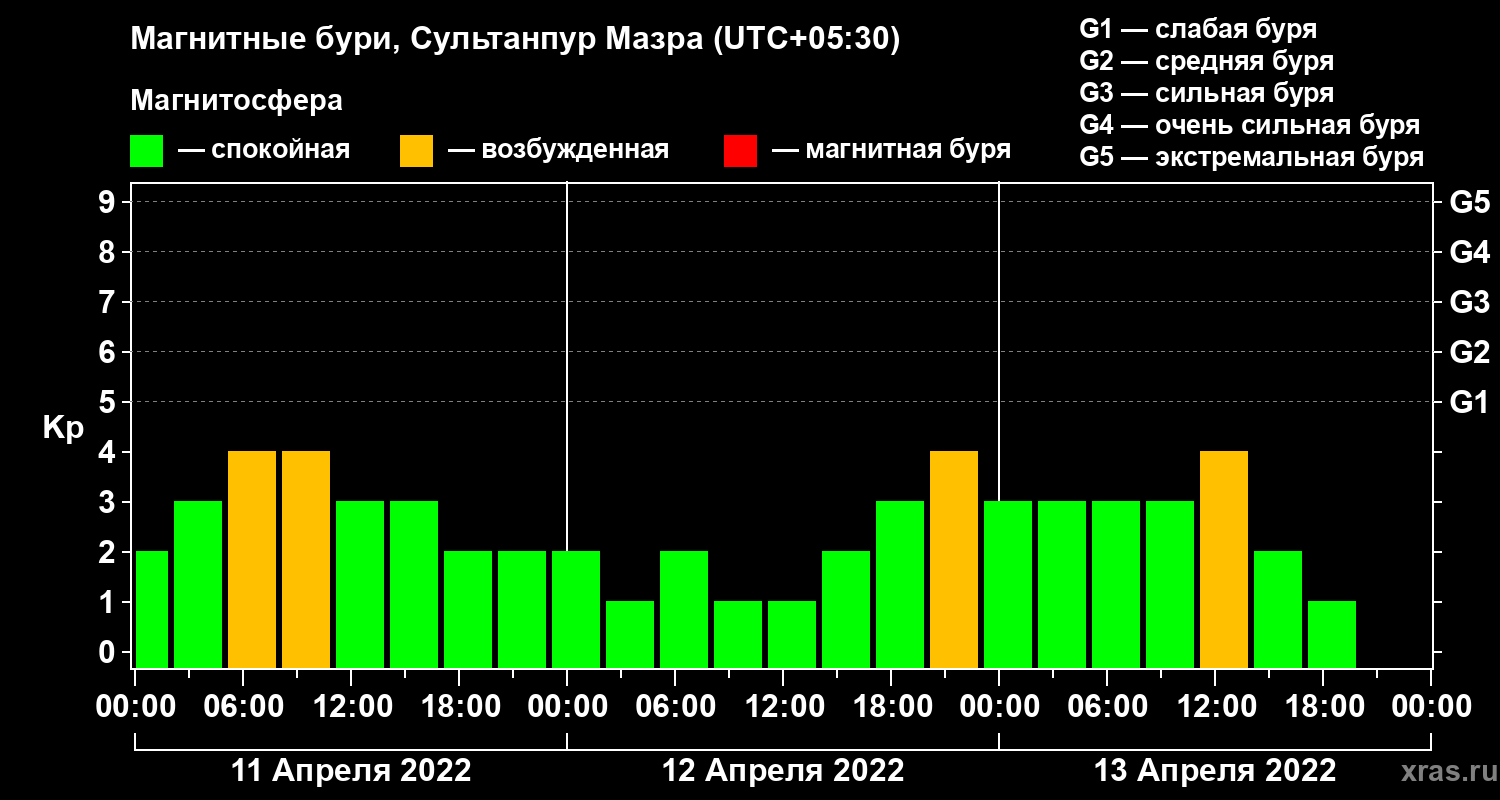Click the 18:00 time label for 13 April
The height and width of the screenshot is (800, 1500).
point(1323,706)
